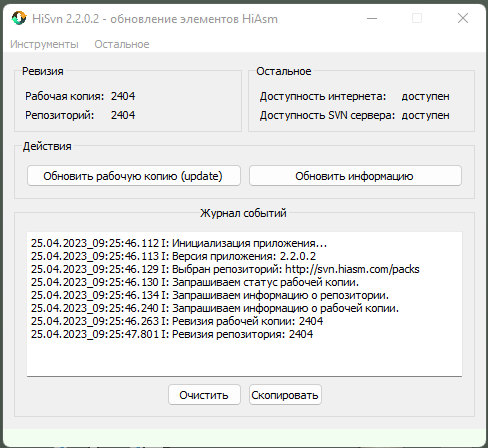
Task: Click Обновить рабочую копию (update) button
Action: [x=134, y=176]
